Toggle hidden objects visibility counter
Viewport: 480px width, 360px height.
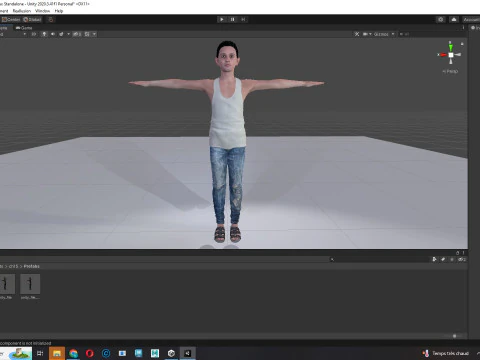click(77, 34)
